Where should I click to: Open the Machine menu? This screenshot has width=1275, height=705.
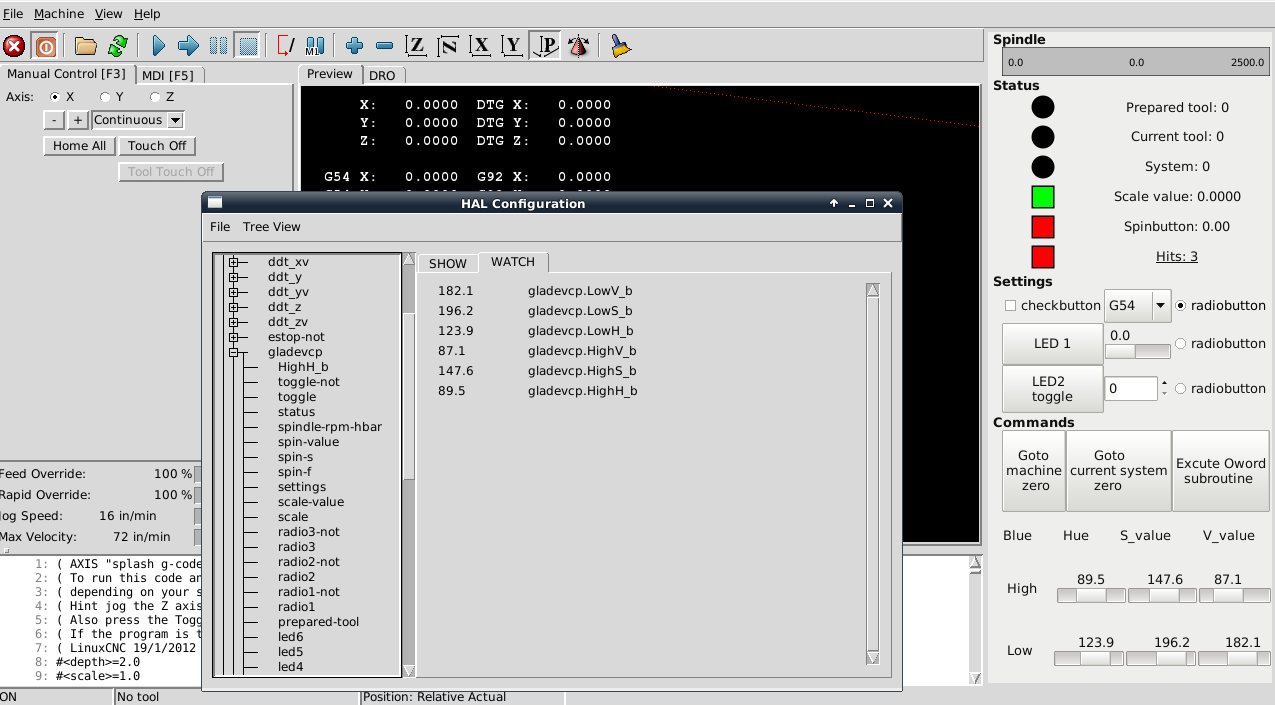[x=59, y=14]
